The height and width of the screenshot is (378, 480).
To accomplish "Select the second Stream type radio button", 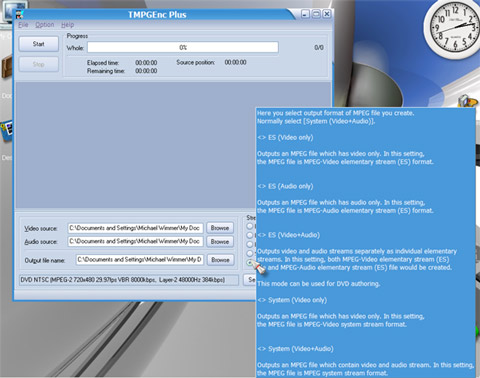I will 250,235.
